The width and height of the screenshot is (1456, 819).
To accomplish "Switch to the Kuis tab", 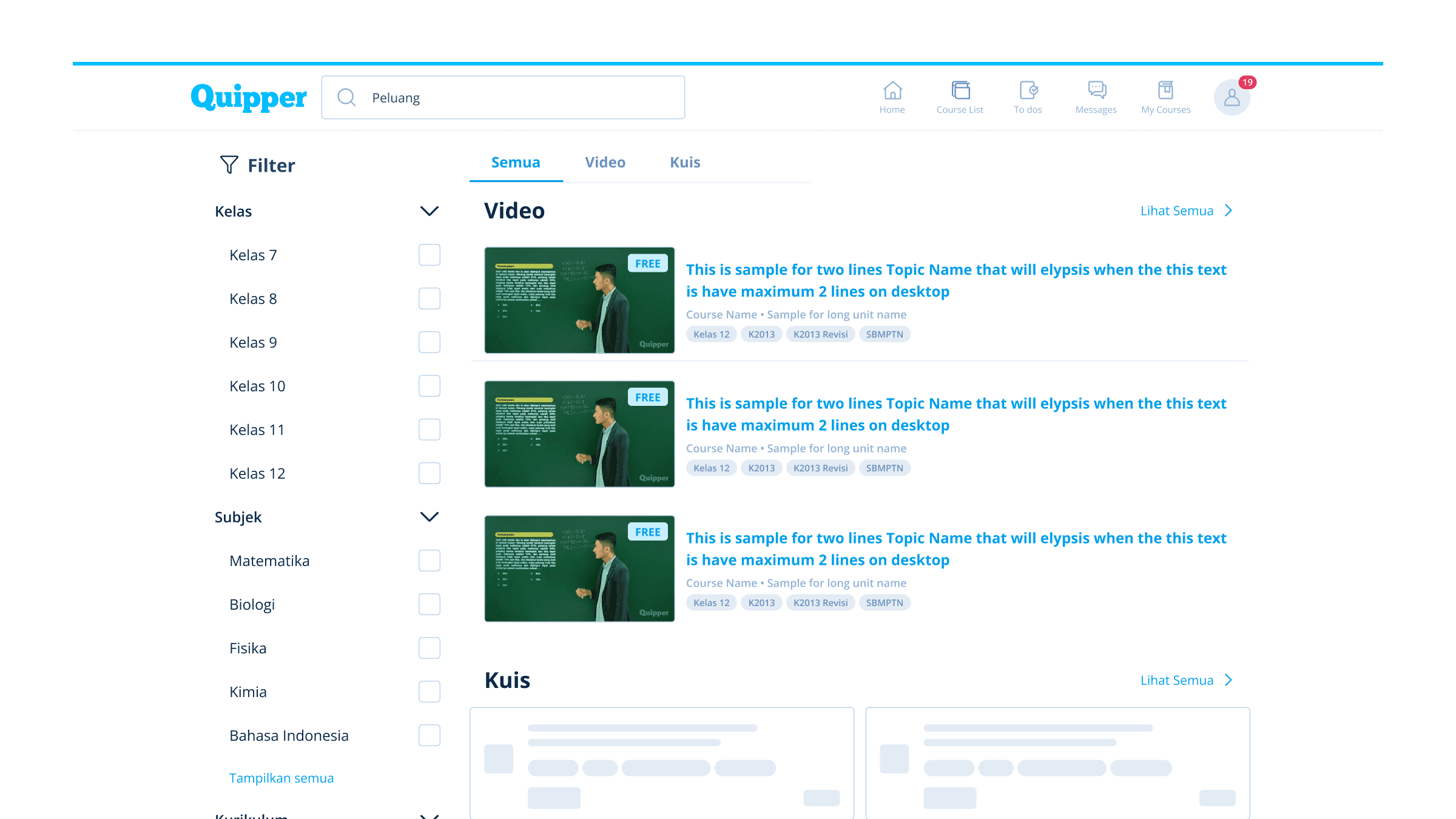I will click(x=685, y=163).
